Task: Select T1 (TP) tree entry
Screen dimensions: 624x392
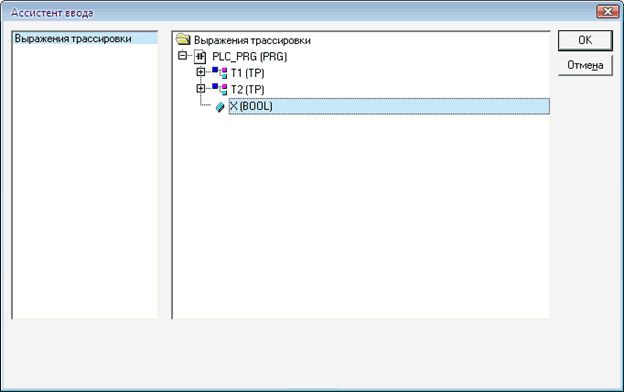Action: click(x=247, y=73)
